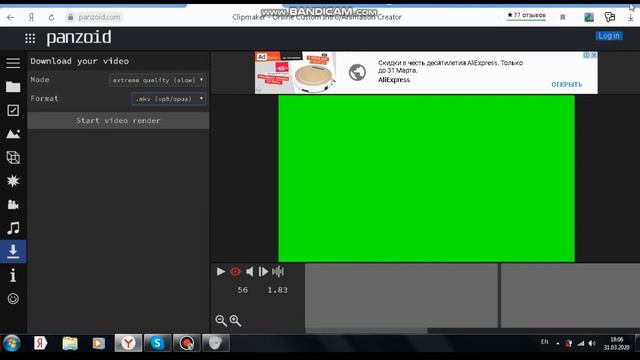This screenshot has width=640, height=360.
Task: Zoom out the timeline
Action: 221,320
